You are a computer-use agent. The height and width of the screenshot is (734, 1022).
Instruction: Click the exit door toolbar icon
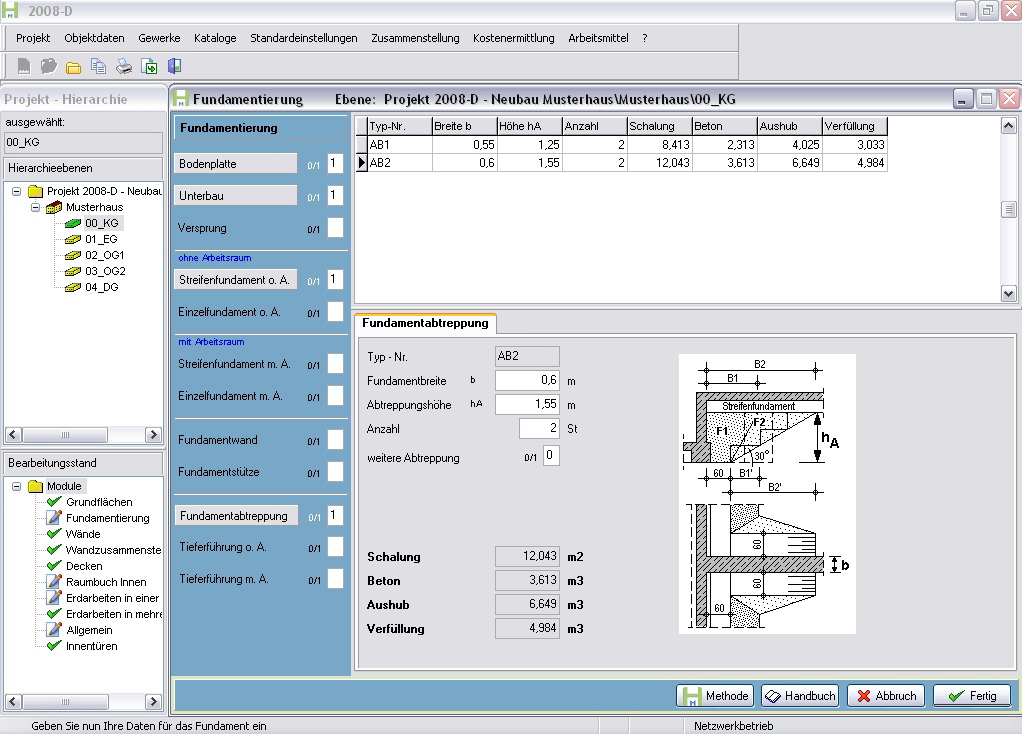[175, 67]
